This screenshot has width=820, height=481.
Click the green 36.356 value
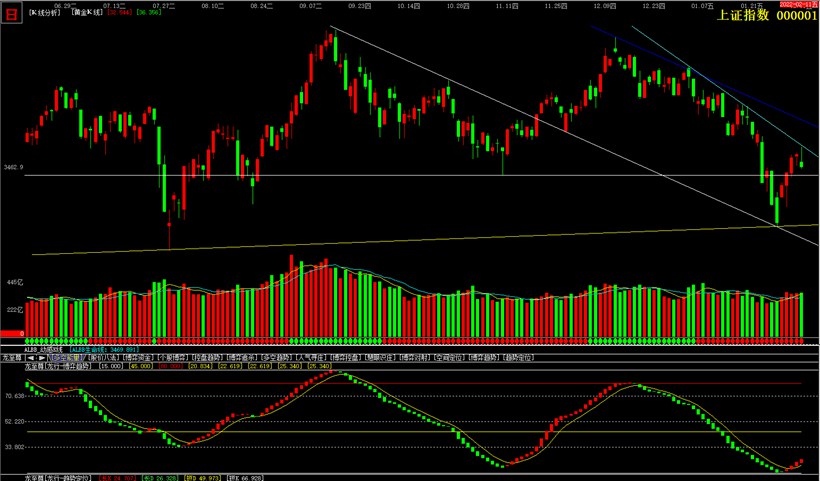pos(148,12)
